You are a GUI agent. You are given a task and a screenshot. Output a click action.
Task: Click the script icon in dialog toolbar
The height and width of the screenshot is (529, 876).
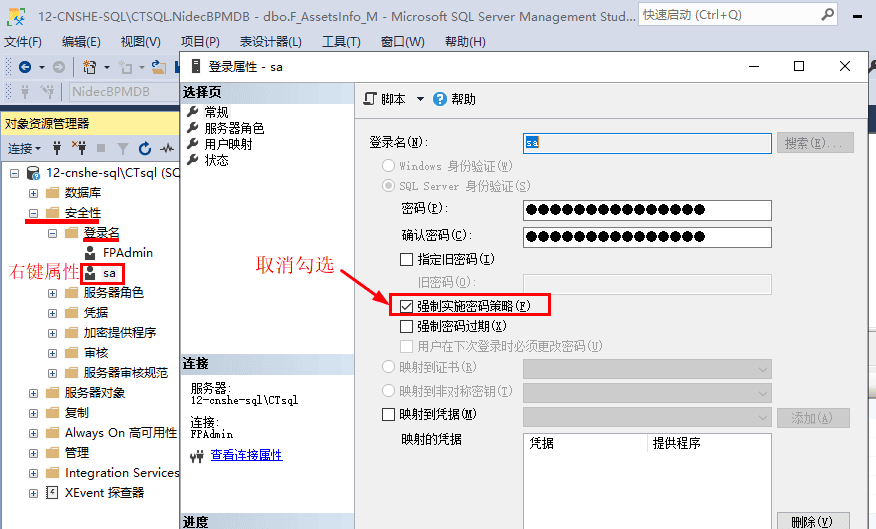(370, 99)
